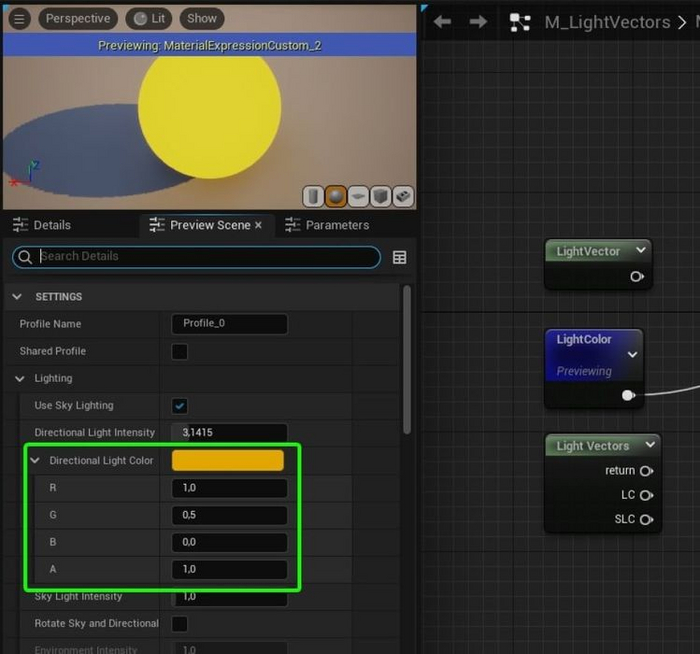Screen dimensions: 700x654
Task: Toggle the Shared Profile checkbox
Action: (180, 351)
